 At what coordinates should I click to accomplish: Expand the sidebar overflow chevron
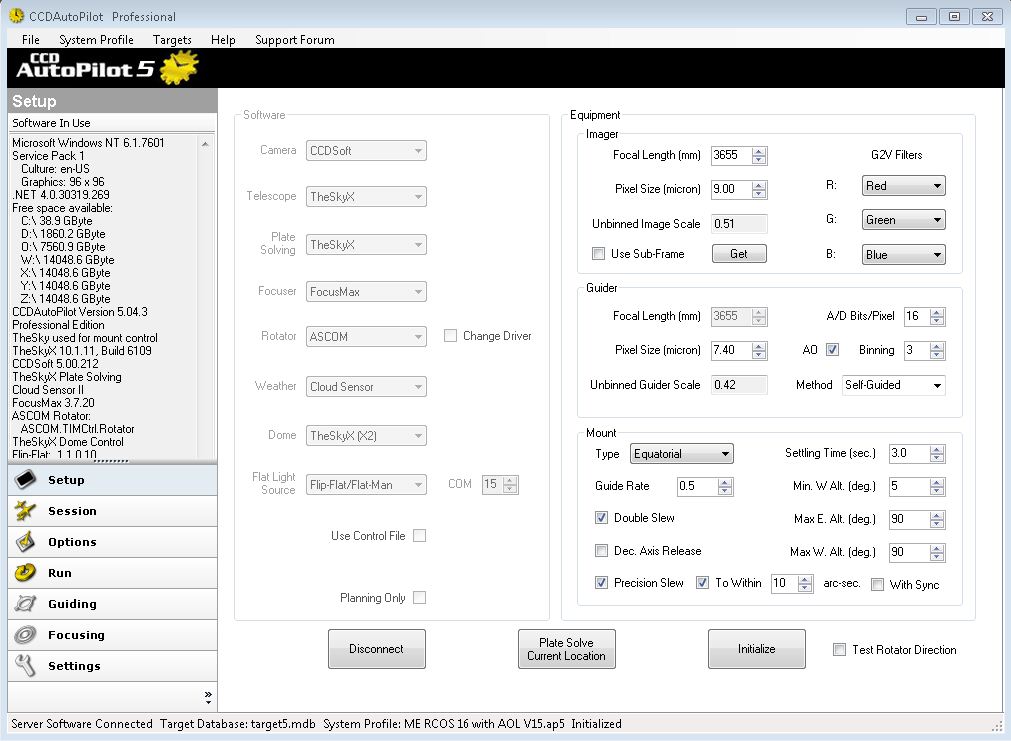(208, 697)
